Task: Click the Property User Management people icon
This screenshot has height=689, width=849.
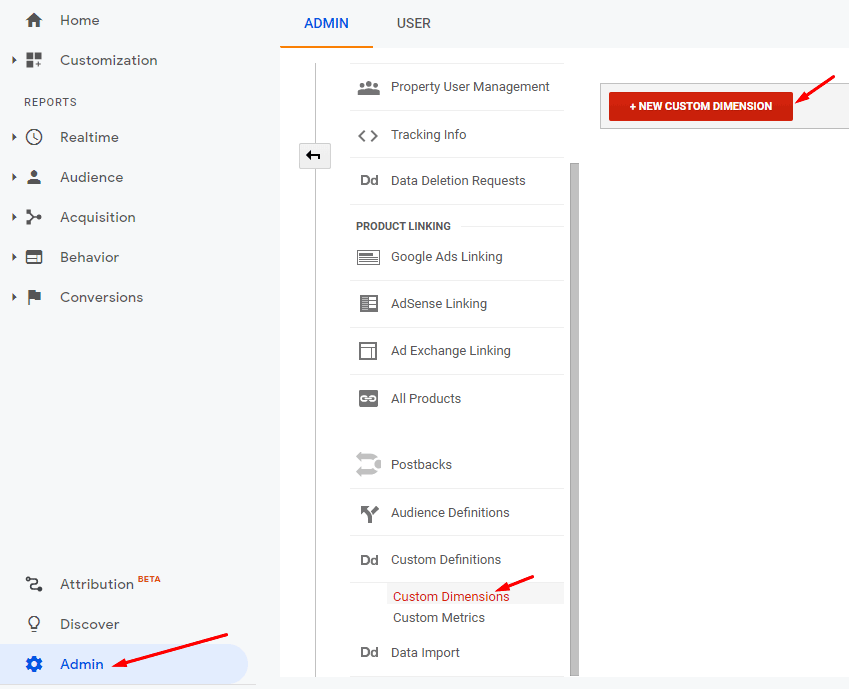Action: pos(369,88)
